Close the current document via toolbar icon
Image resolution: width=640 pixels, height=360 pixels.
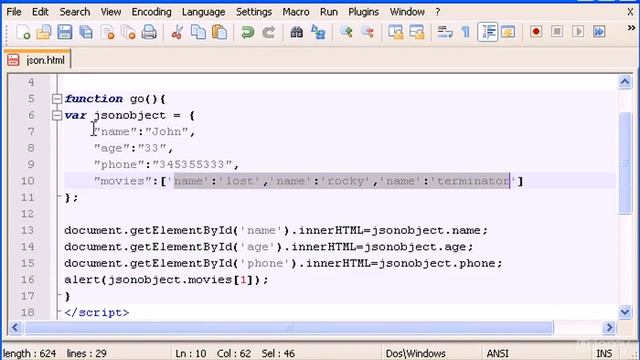107,32
